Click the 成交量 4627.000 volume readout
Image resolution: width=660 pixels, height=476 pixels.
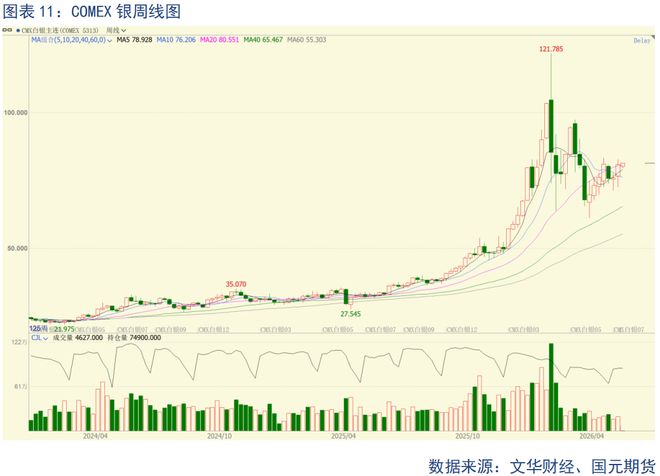click(x=77, y=338)
